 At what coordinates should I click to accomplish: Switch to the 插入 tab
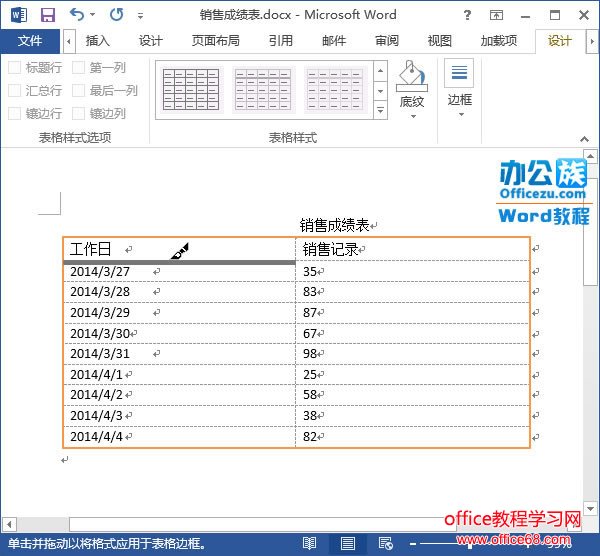[x=98, y=41]
